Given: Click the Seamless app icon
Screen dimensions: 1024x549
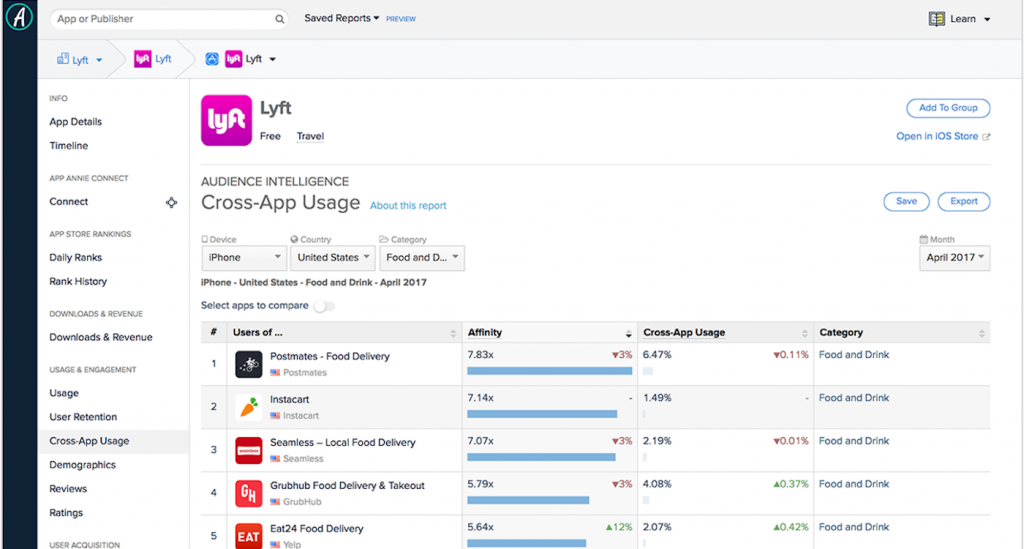Looking at the screenshot, I should coord(248,450).
